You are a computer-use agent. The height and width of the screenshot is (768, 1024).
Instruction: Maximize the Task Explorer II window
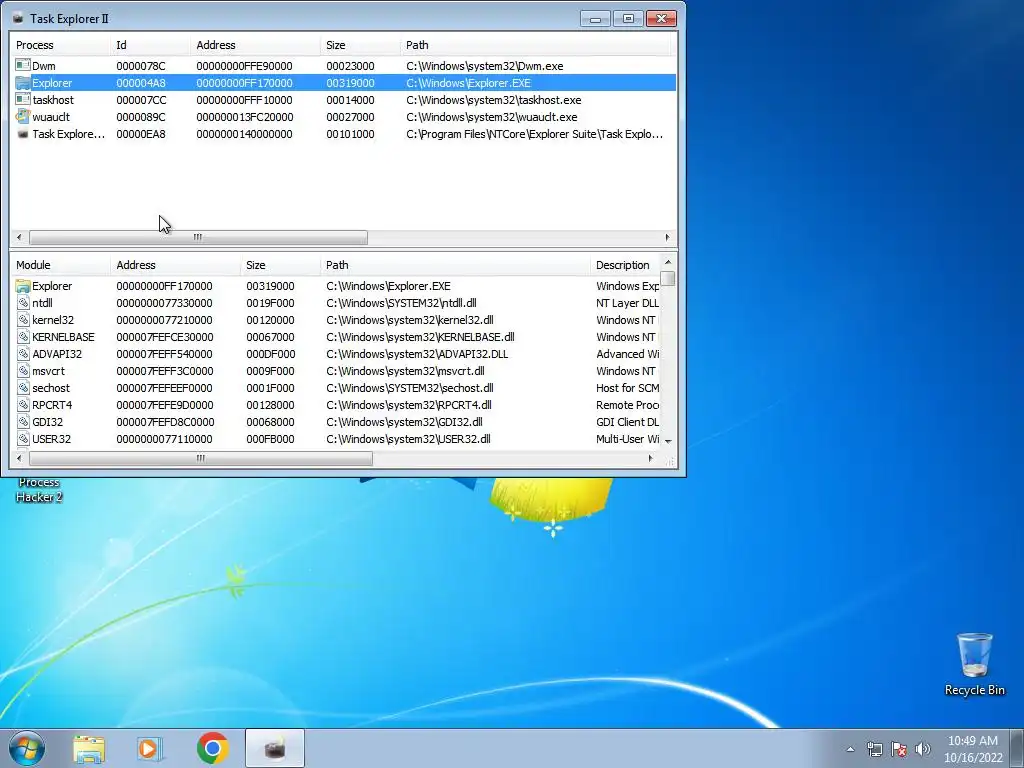point(628,18)
